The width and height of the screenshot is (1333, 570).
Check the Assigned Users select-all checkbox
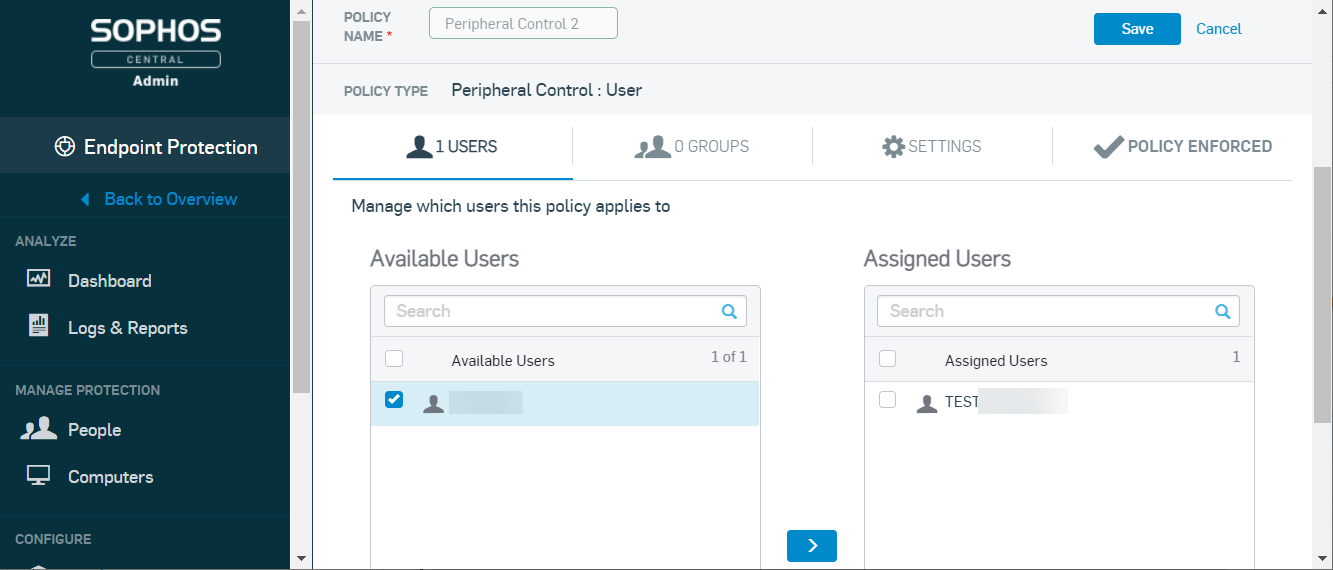click(887, 358)
